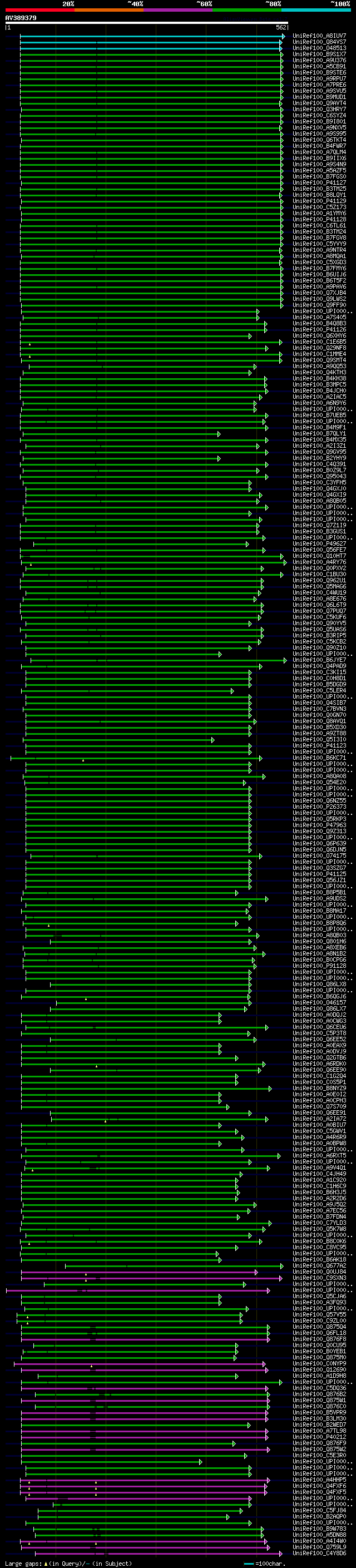Select the UniRef100_A1D9H8 label

(319, 1376)
